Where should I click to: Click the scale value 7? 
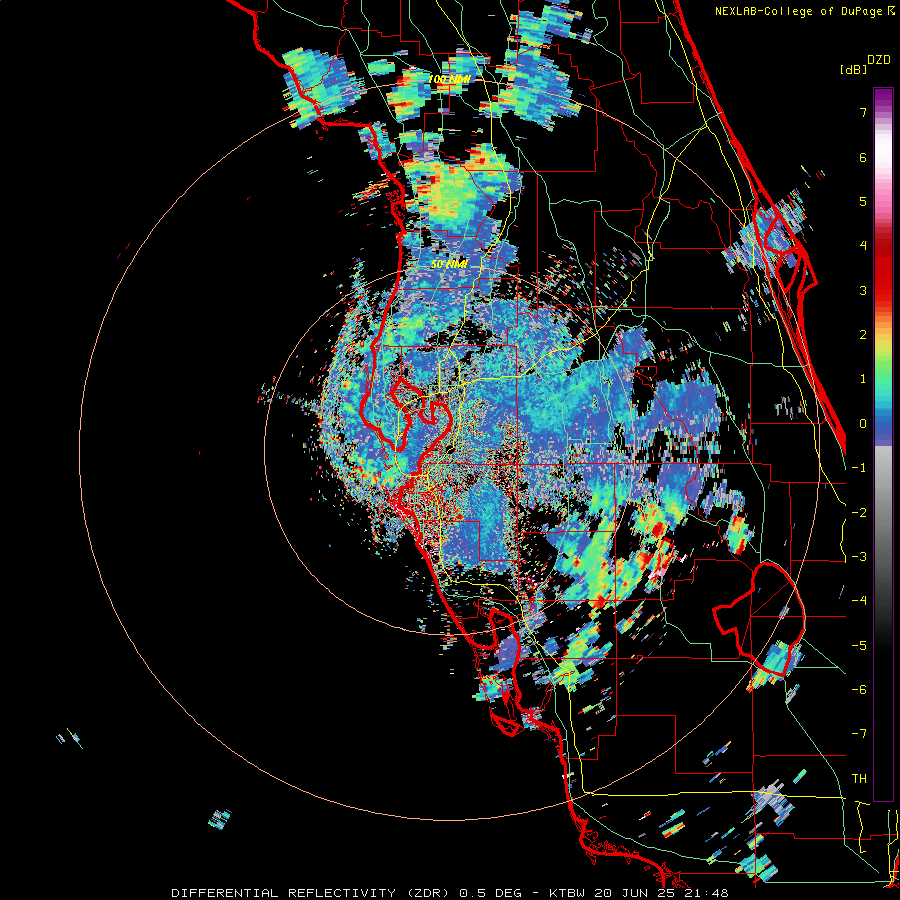(863, 112)
